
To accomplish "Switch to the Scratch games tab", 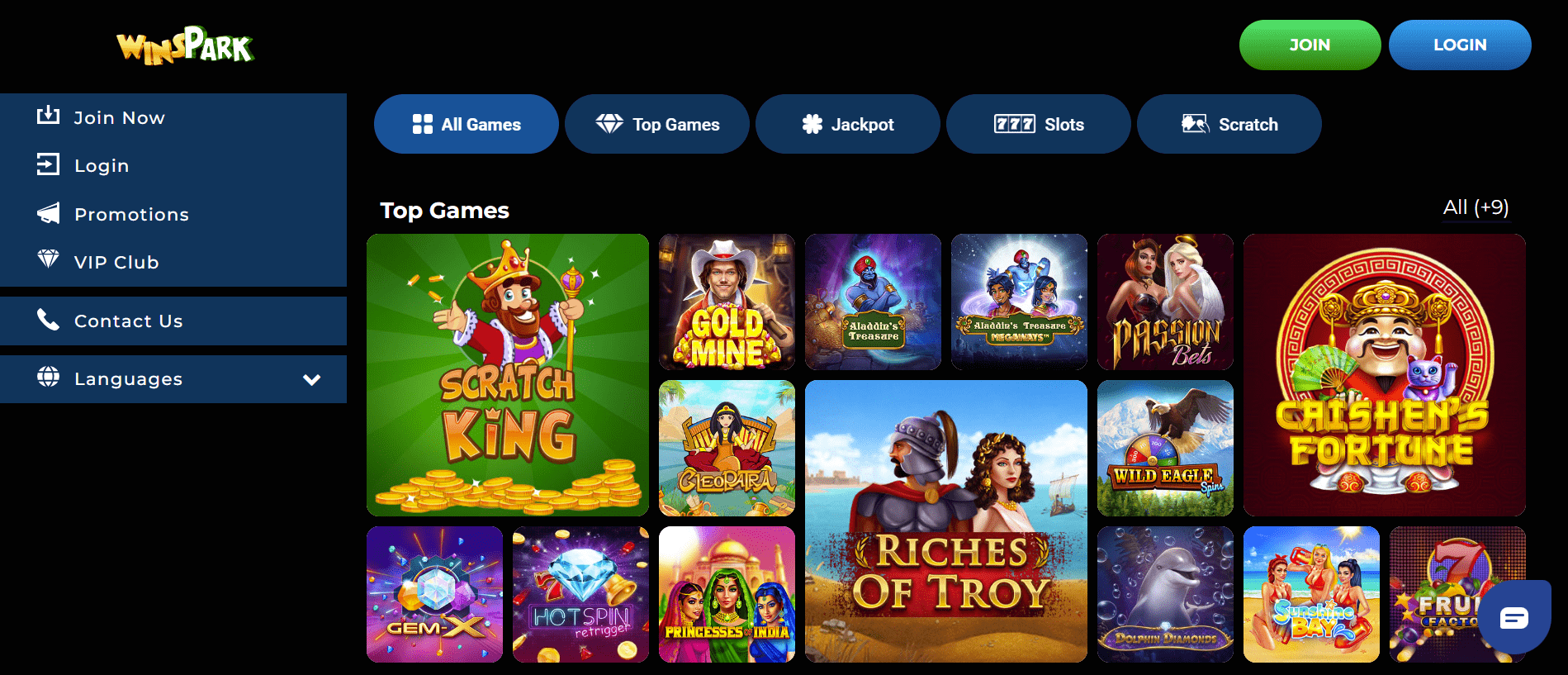I will 1229,124.
